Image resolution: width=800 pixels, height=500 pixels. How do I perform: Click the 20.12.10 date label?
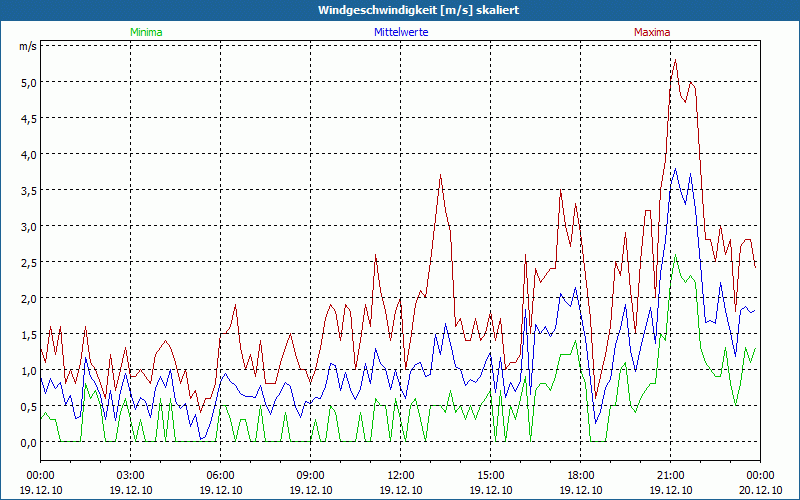760,490
